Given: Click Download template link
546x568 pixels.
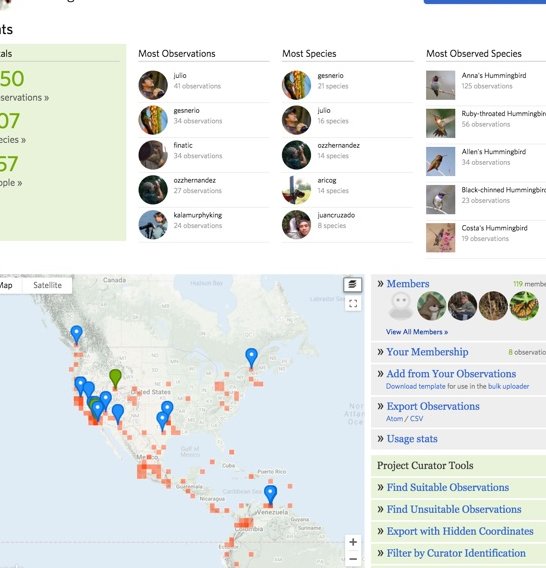Looking at the screenshot, I should coord(416,386).
